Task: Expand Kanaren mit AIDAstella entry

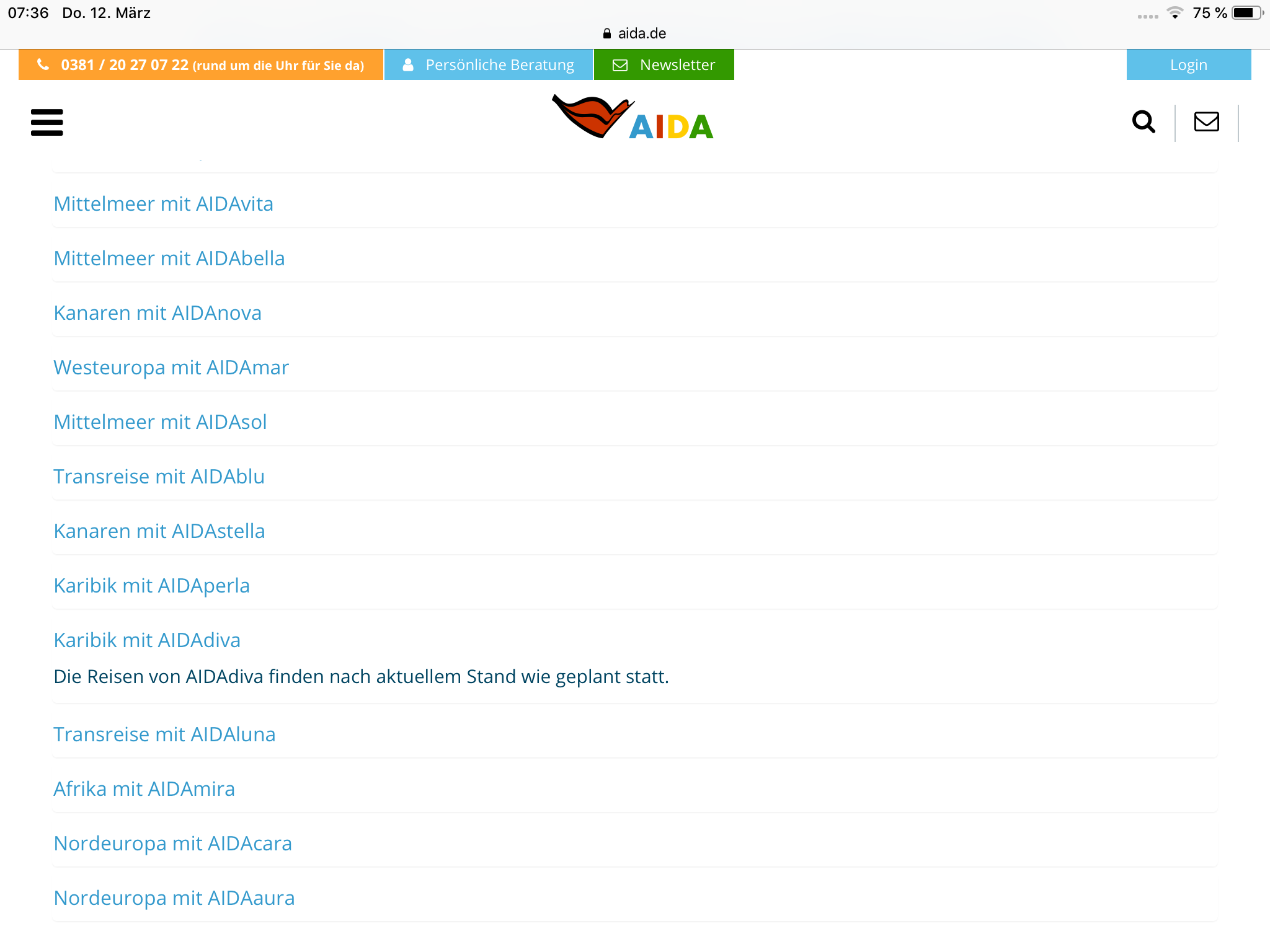Action: pos(159,531)
